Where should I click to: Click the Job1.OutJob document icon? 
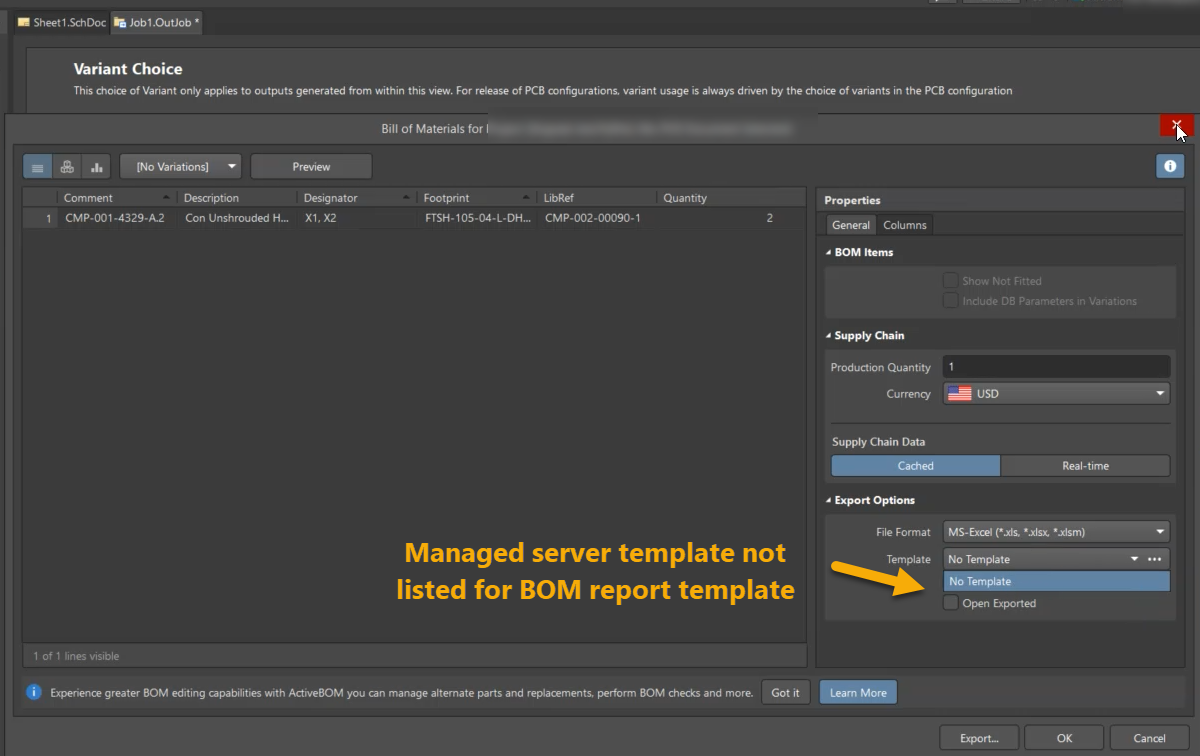tap(119, 22)
